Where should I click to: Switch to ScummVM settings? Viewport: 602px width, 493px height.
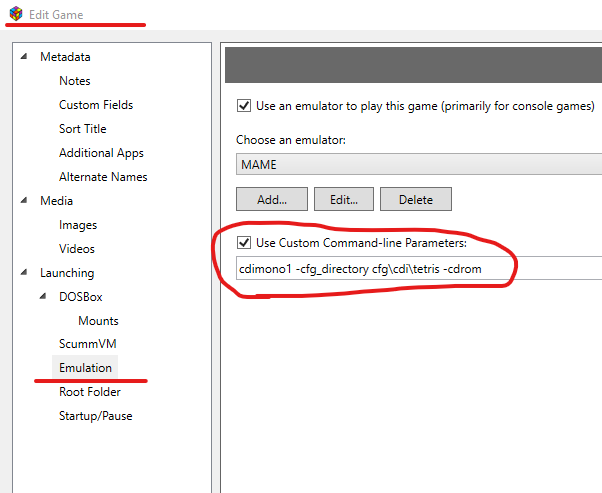88,344
